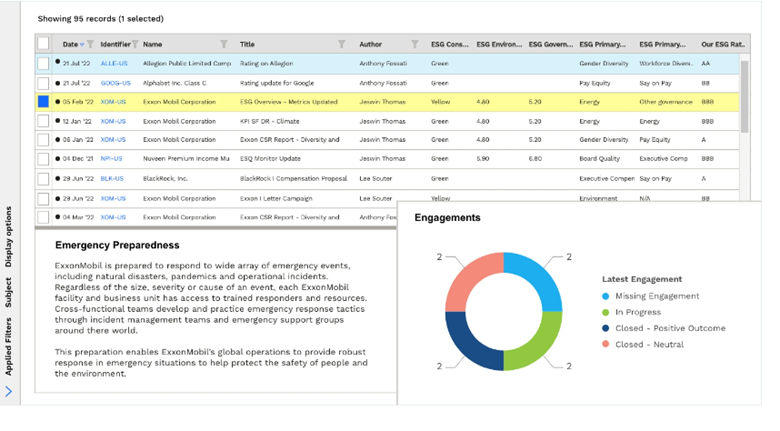
Task: Toggle the Missing Engagement legend entry
Action: pos(651,296)
